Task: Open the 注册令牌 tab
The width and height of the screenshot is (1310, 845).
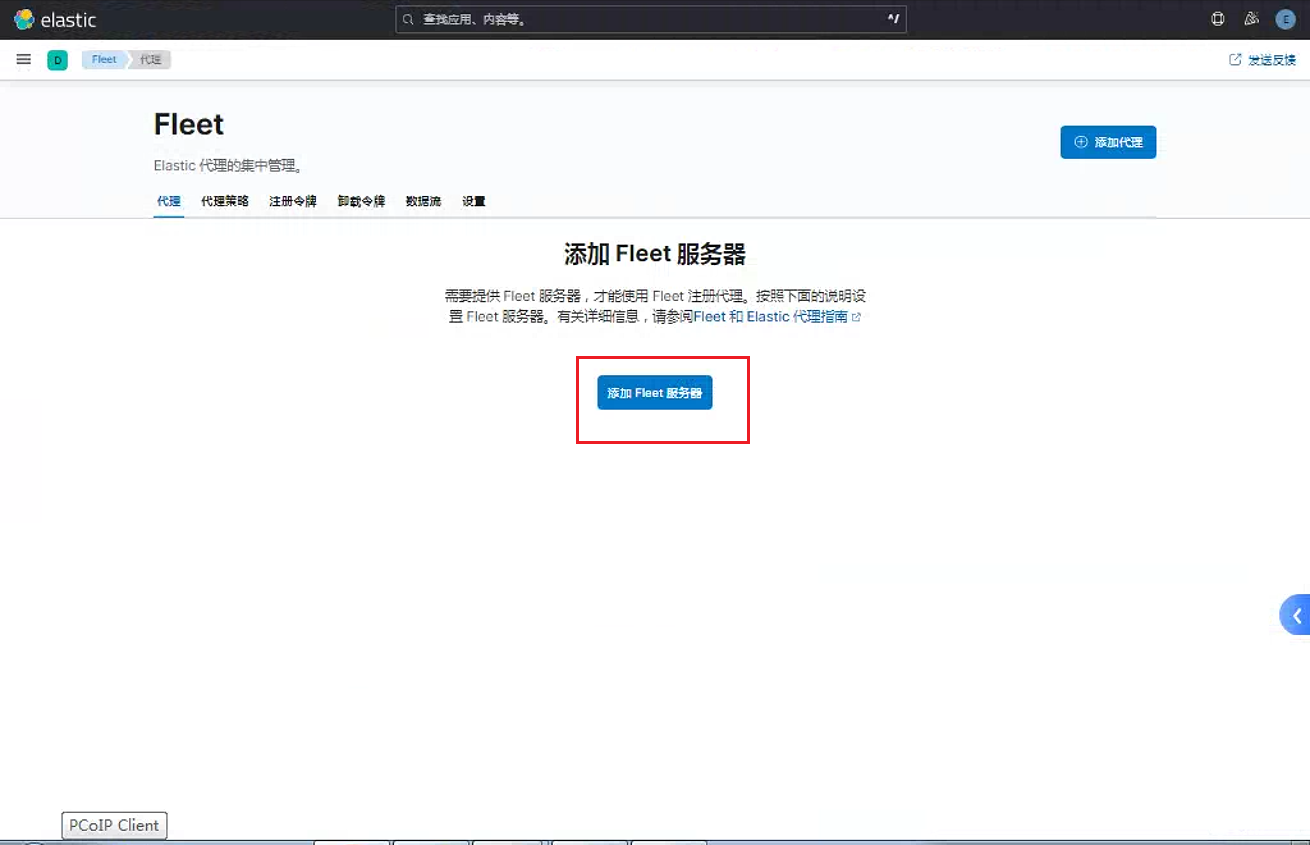Action: click(293, 201)
